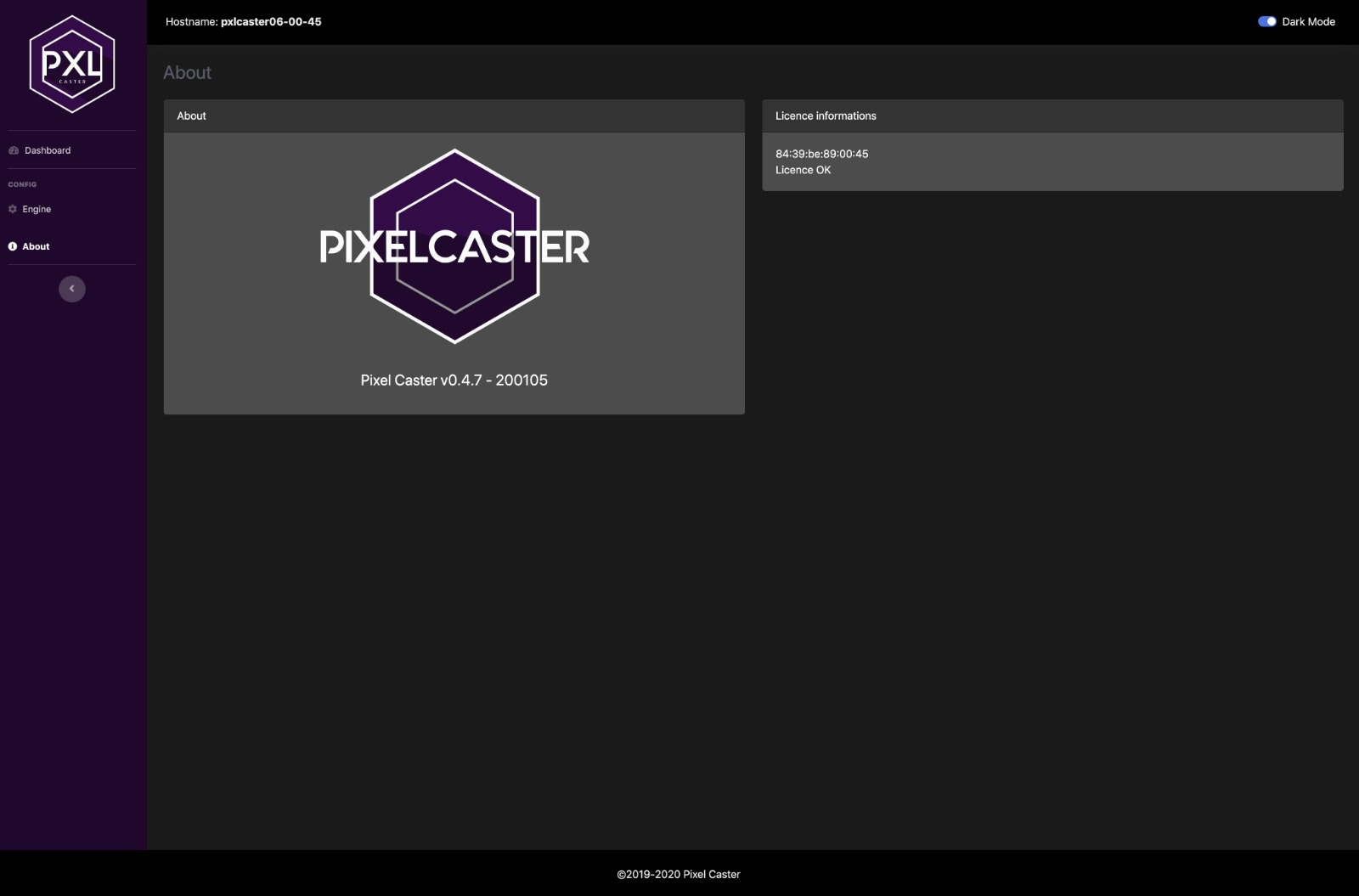Click the Pixel Caster v0.4.7 - 200105 version text
The width and height of the screenshot is (1359, 896).
(x=454, y=380)
